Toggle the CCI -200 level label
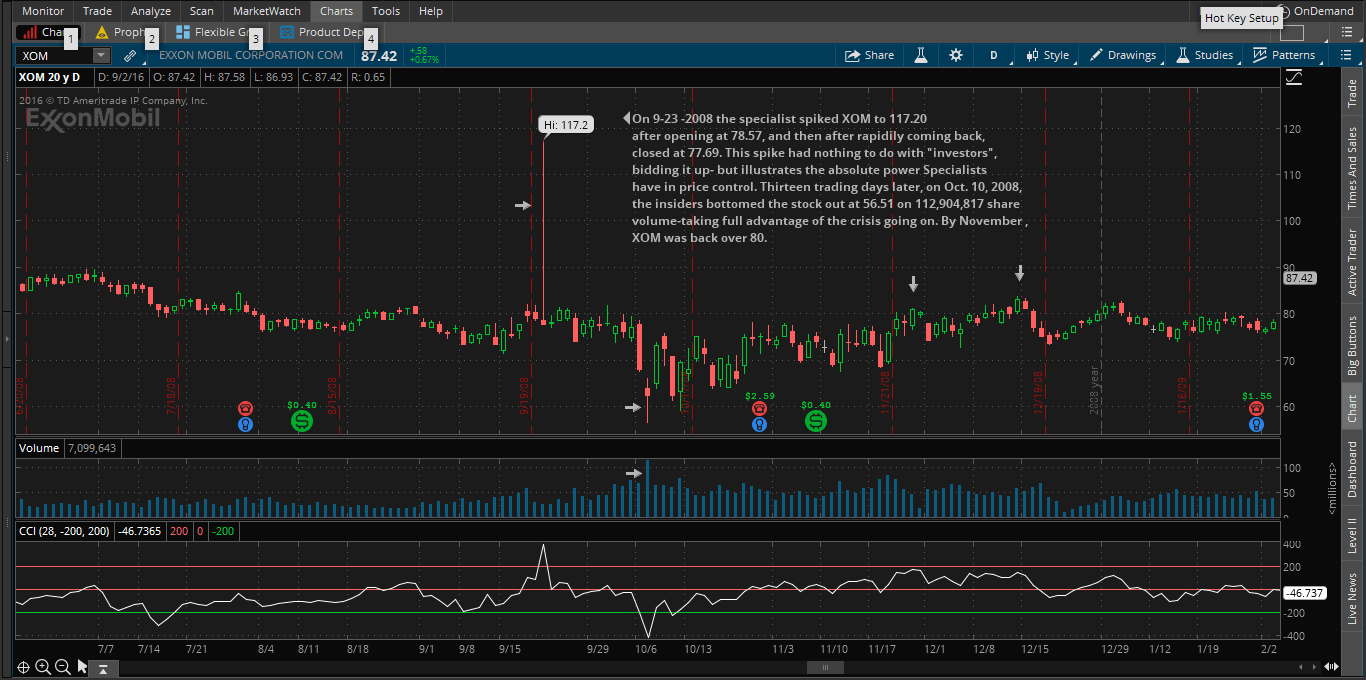Image resolution: width=1366 pixels, height=680 pixels. tap(224, 531)
